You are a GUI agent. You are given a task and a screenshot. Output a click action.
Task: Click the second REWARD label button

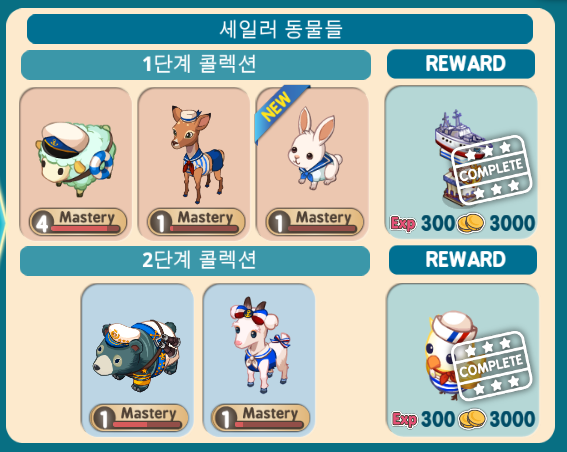point(463,260)
